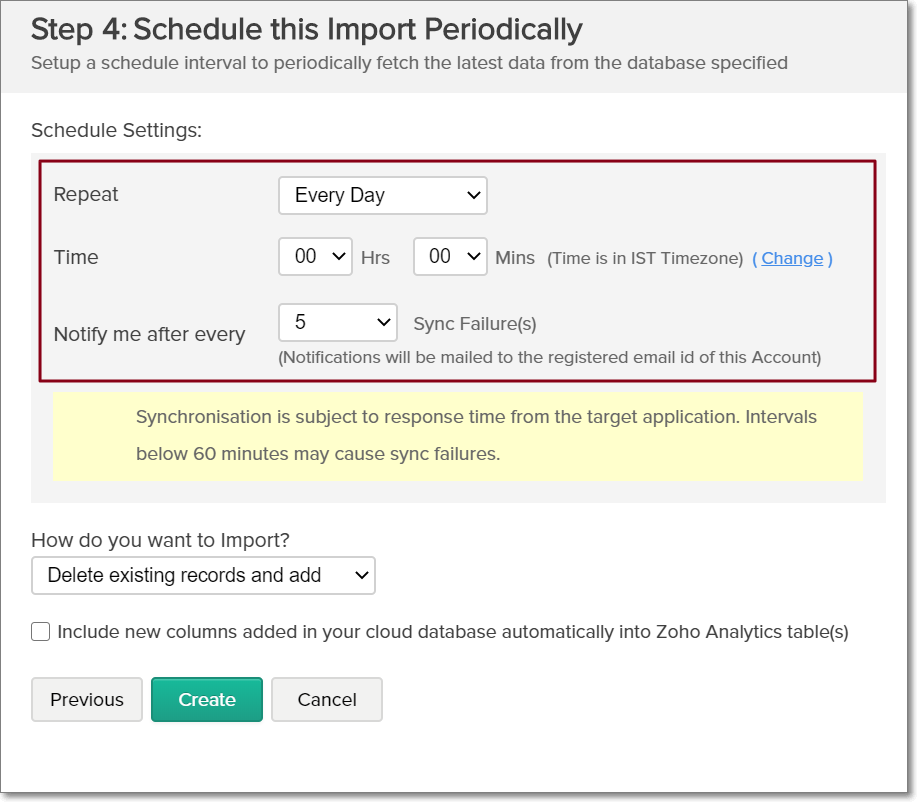Expand the Hrs time dropdown
This screenshot has width=917, height=802.
315,257
